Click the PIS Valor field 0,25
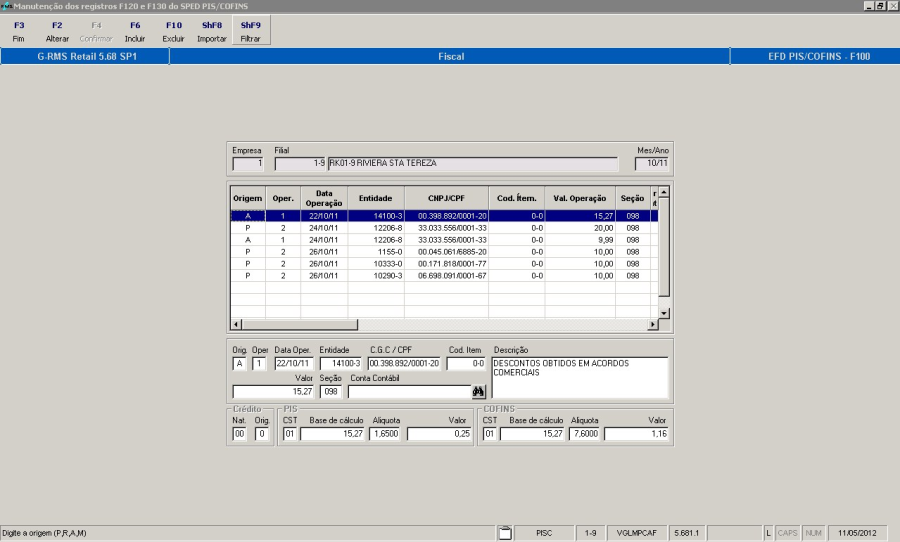Screen dimensions: 900x542 coord(439,434)
